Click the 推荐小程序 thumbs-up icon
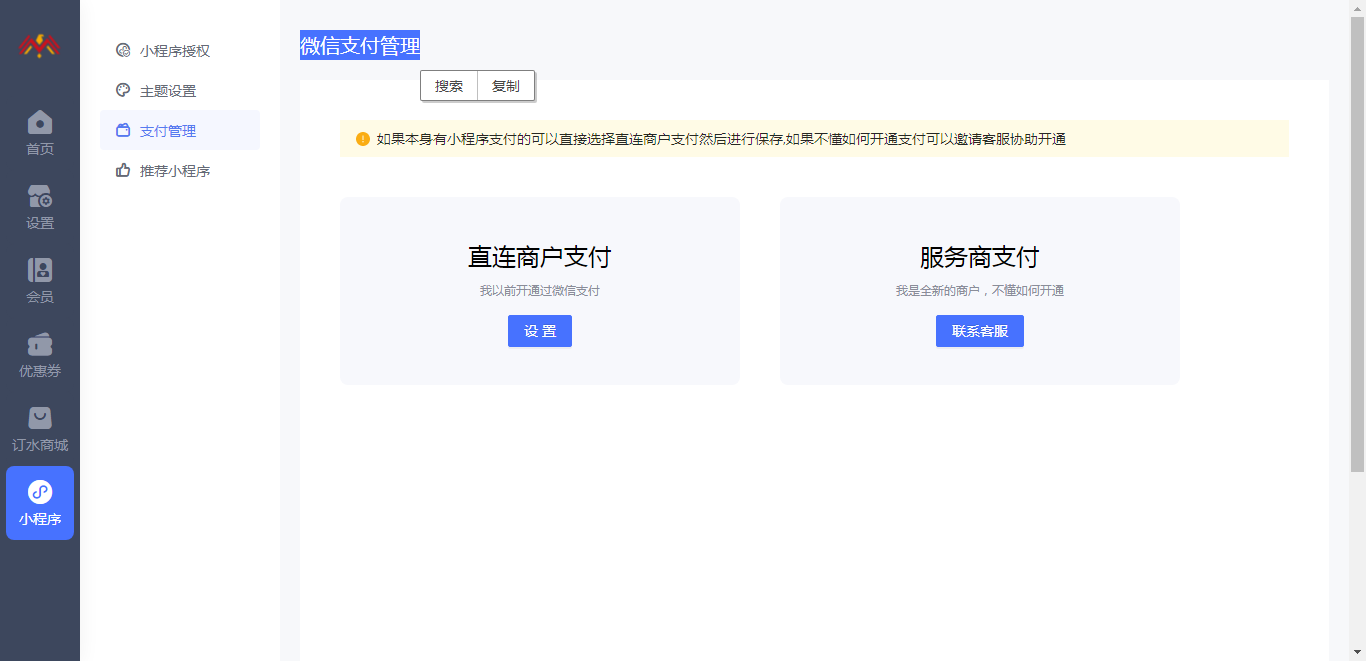Image resolution: width=1366 pixels, height=661 pixels. pyautogui.click(x=123, y=171)
